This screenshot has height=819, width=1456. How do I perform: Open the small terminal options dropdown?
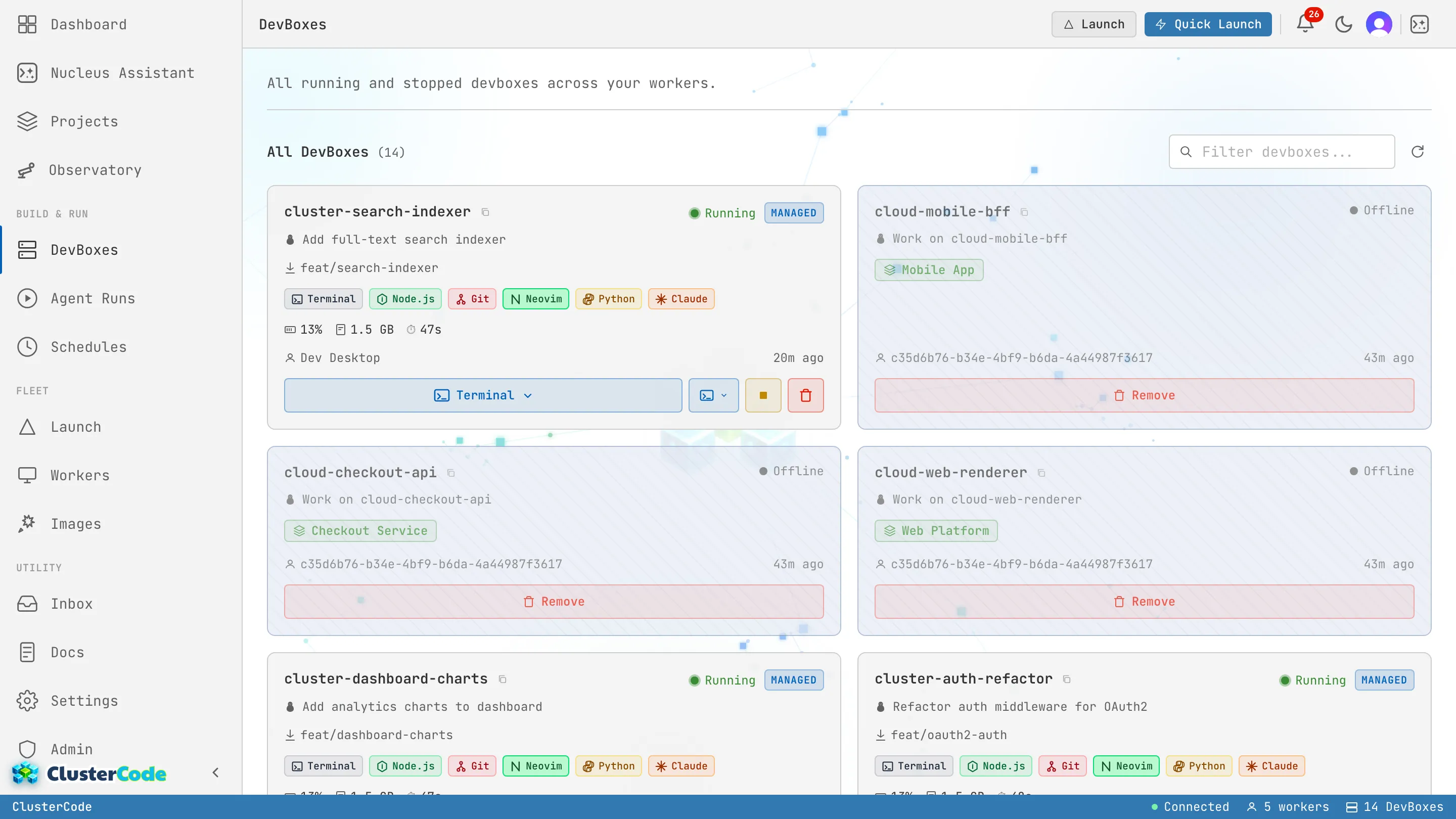point(713,395)
